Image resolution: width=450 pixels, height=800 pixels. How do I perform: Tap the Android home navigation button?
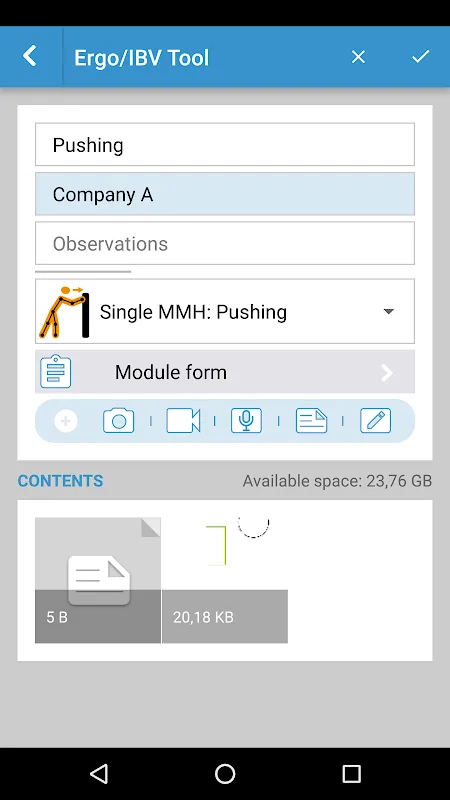(225, 773)
